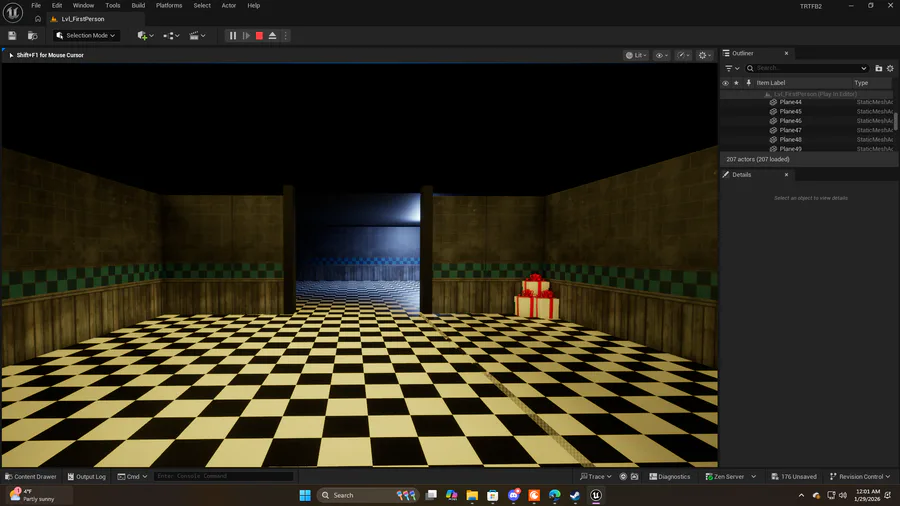Click the pin column header in Outliner
The image size is (900, 506).
click(748, 83)
